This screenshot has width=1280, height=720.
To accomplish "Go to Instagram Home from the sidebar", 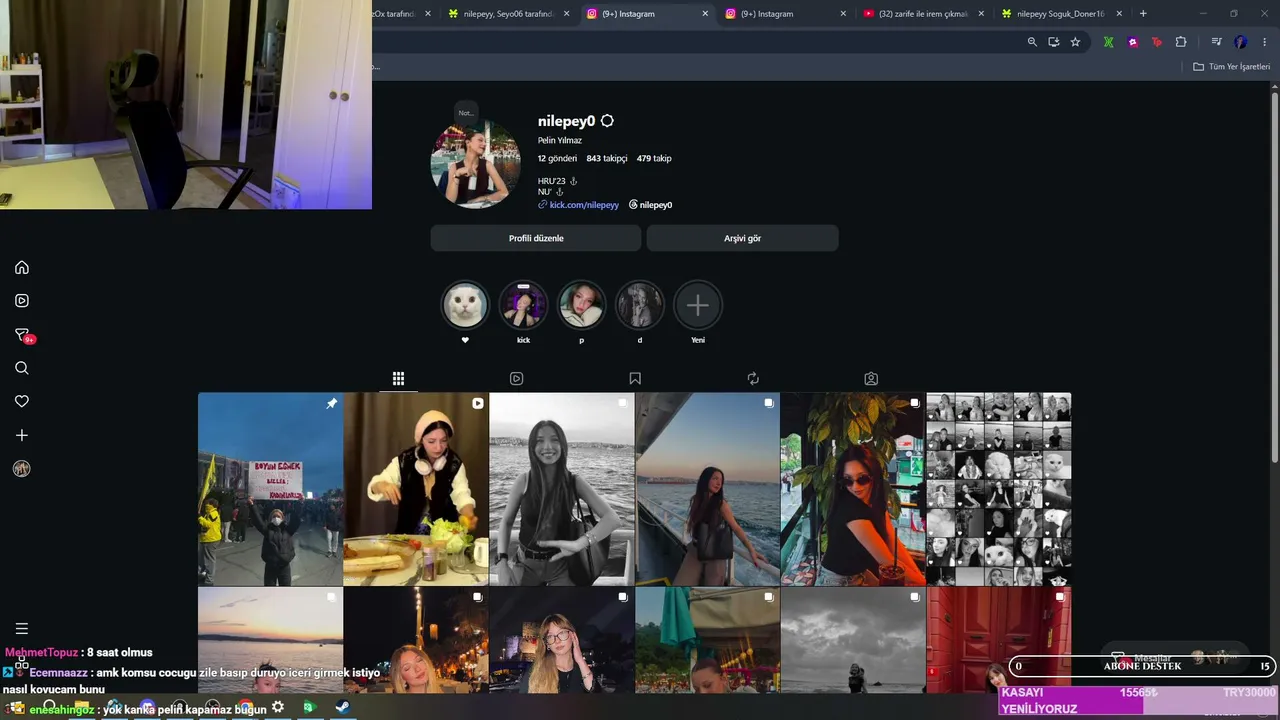I will click(x=22, y=267).
